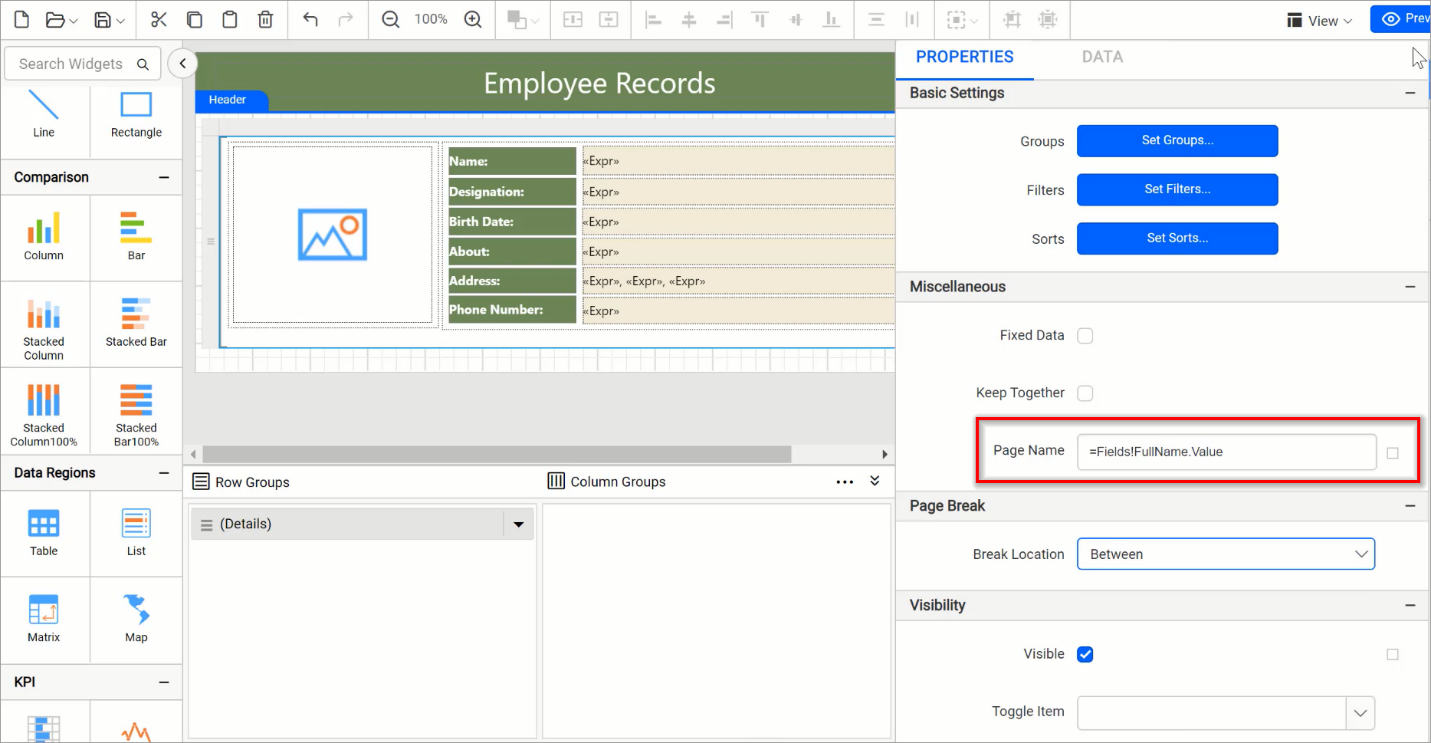The height and width of the screenshot is (743, 1431).
Task: Click the Set Sorts button
Action: point(1177,238)
